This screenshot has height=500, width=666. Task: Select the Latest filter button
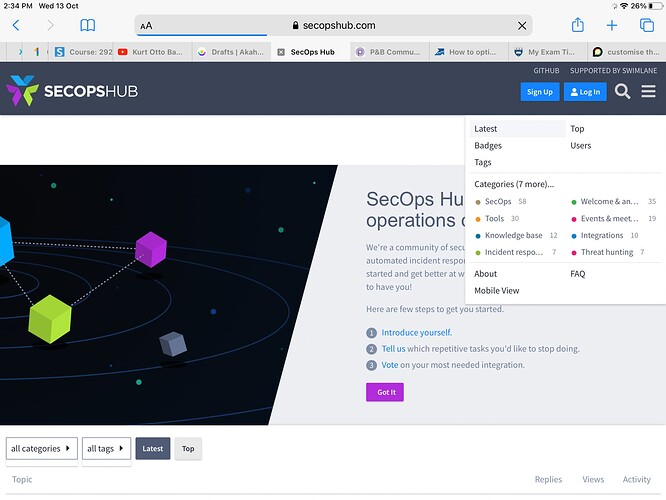[152, 449]
